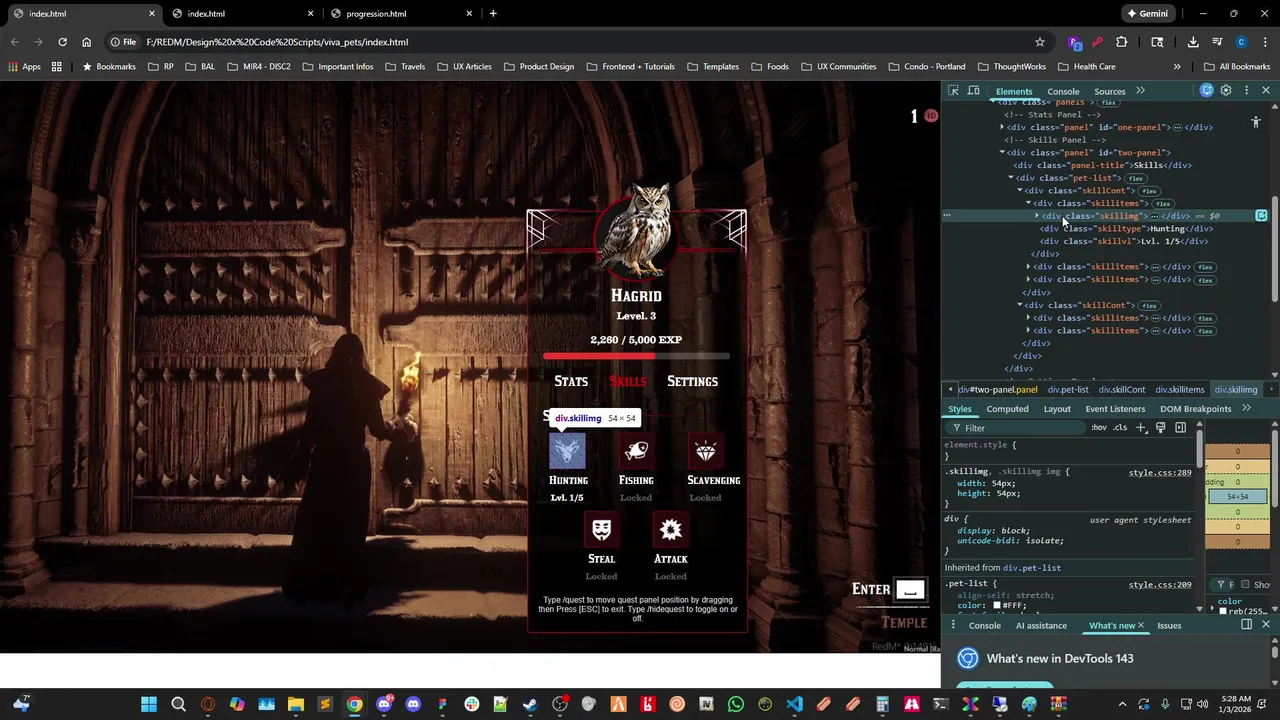Open the accessibility tree view button
Image resolution: width=1280 pixels, height=720 pixels.
(1256, 122)
